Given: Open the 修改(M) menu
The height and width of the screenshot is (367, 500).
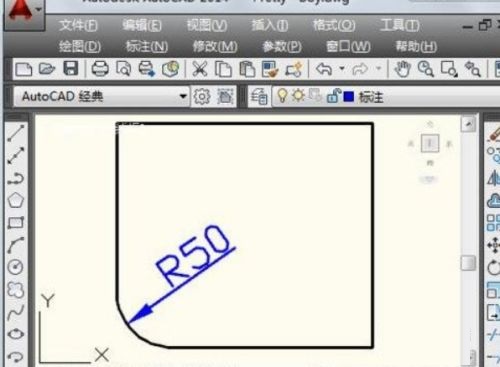Looking at the screenshot, I should 215,46.
